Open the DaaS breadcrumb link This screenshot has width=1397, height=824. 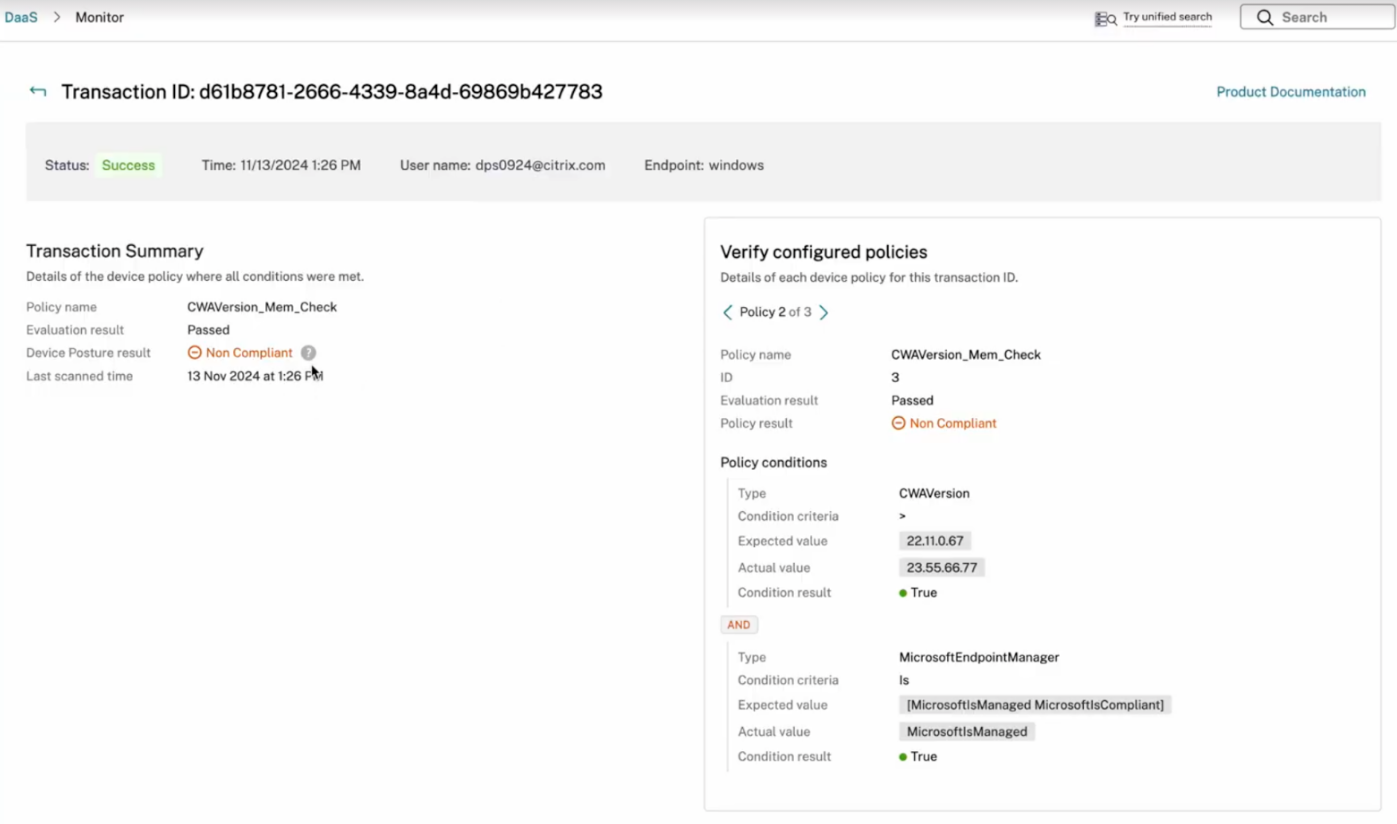(21, 18)
